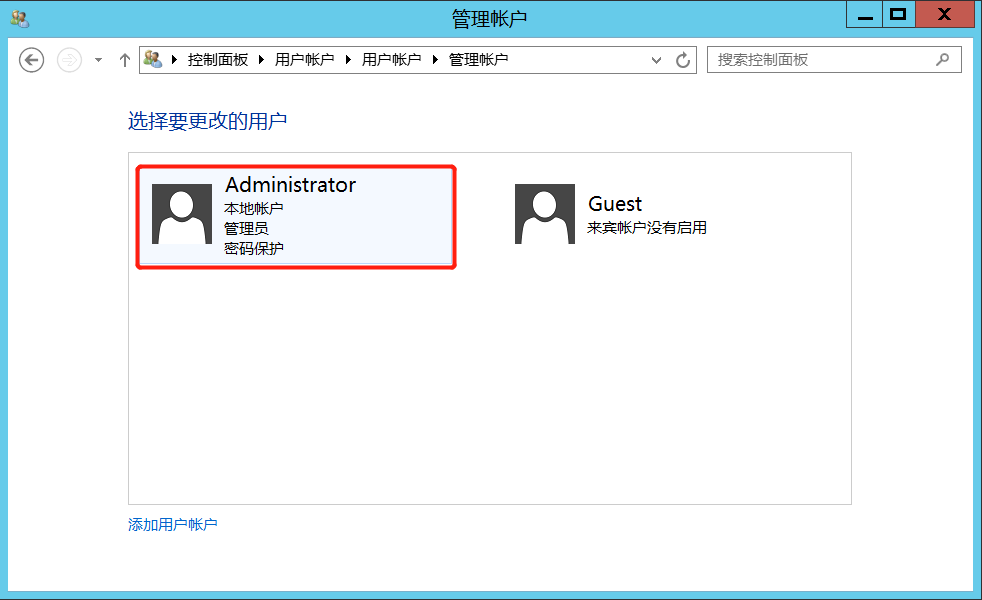Viewport: 982px width, 600px height.
Task: Click the Forward navigation arrow
Action: [70, 60]
